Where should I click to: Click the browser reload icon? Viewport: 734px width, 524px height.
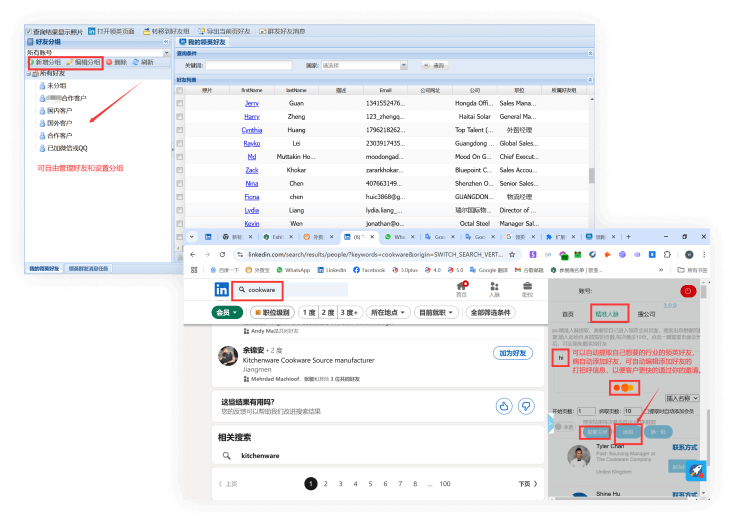[222, 255]
